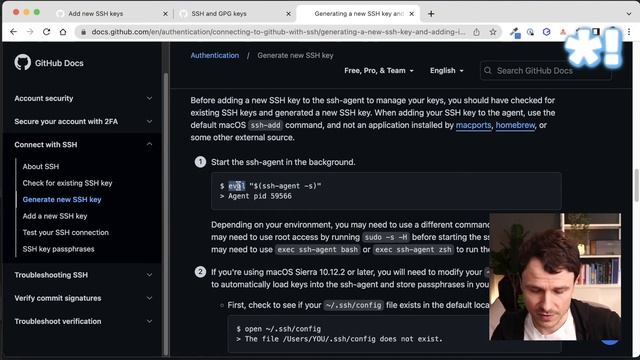Viewport: 640px width, 360px height.
Task: Click the exec ssh-agent zsh code
Action: (413, 250)
